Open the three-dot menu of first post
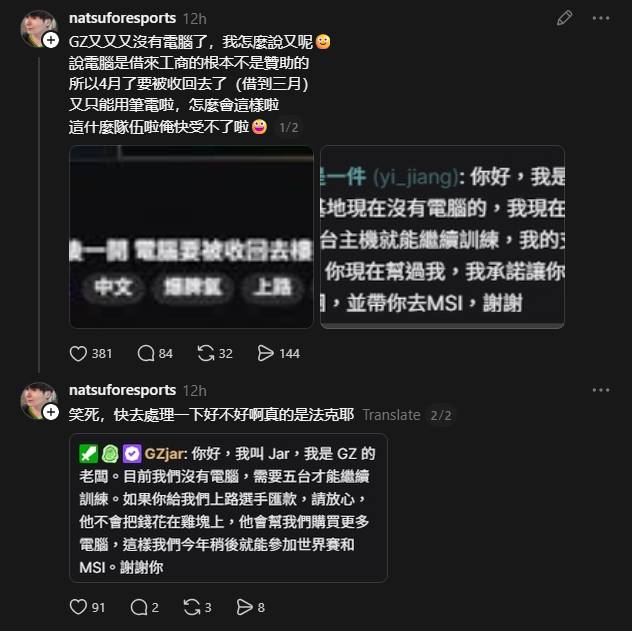632x631 pixels. coord(601,18)
